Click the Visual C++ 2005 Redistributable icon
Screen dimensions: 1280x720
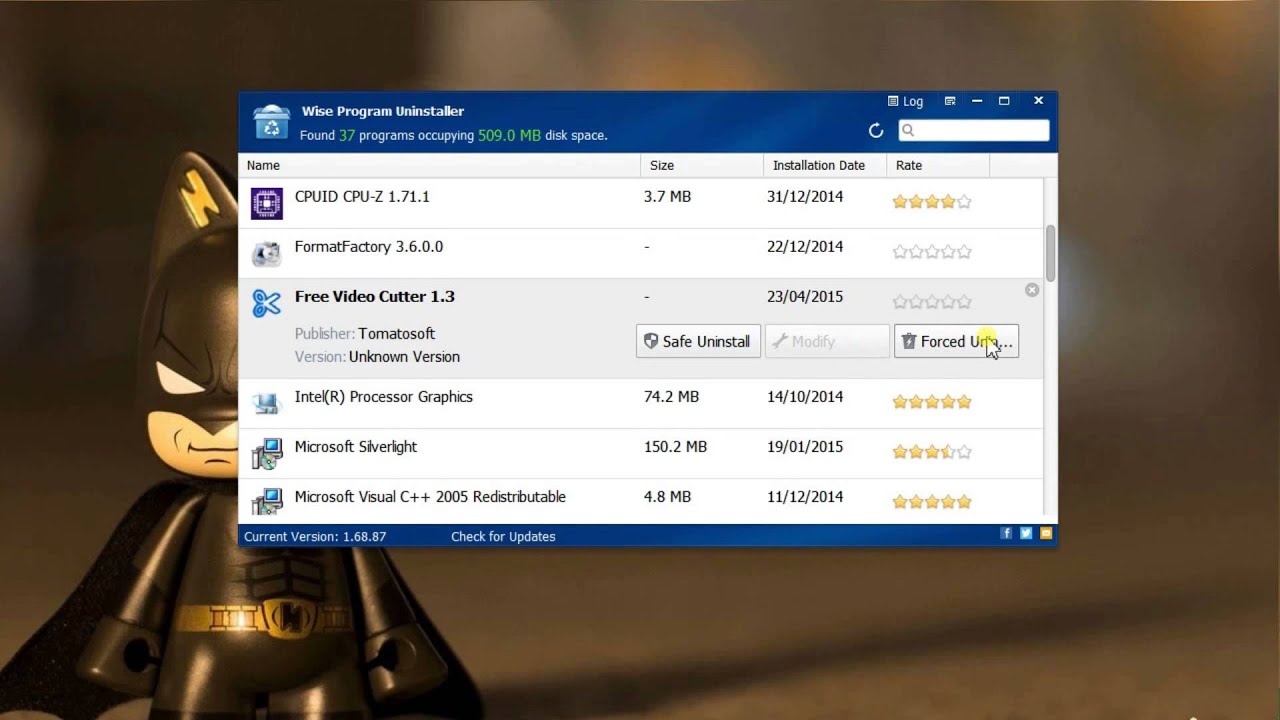(x=266, y=501)
